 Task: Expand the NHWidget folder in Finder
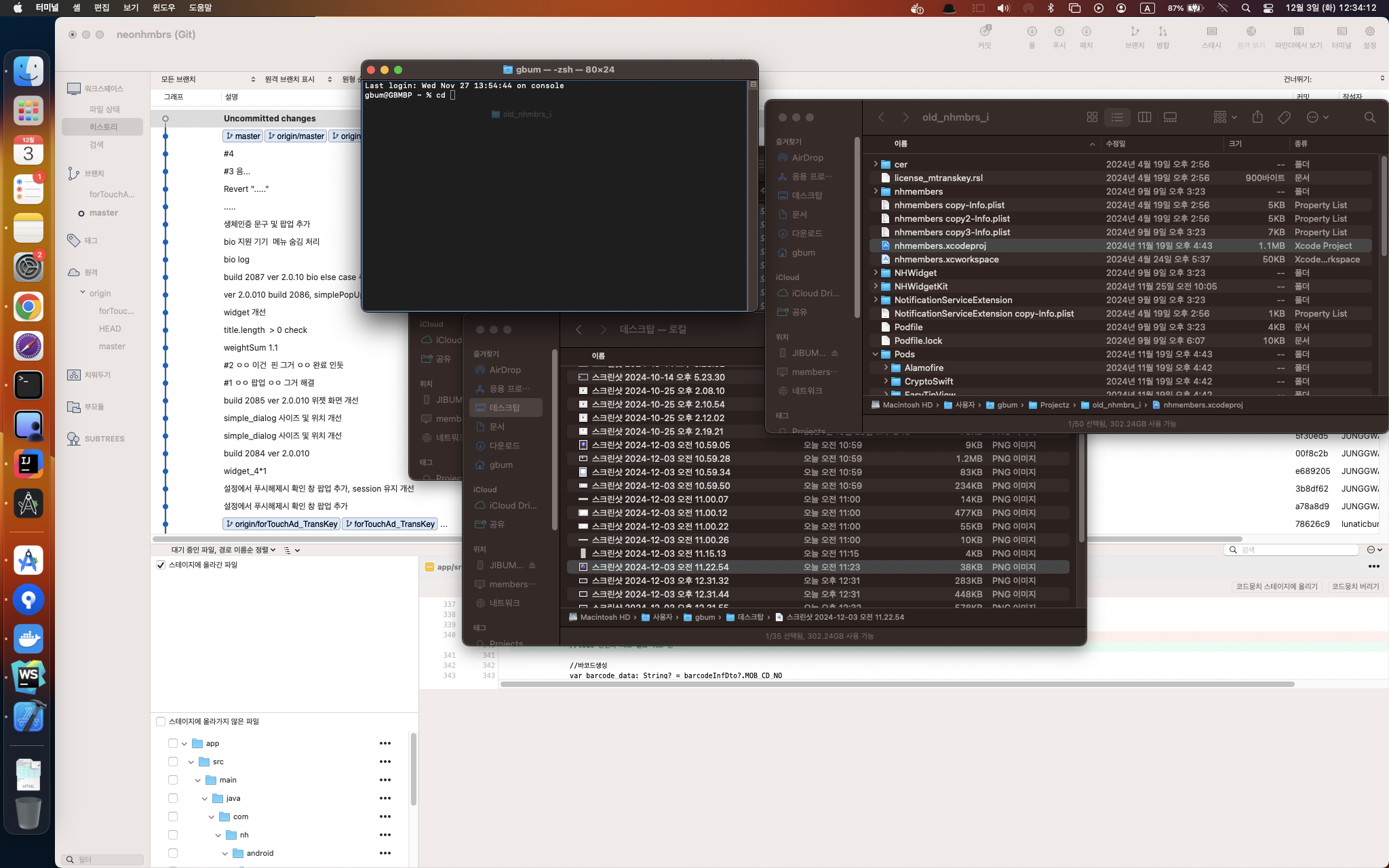pos(875,273)
